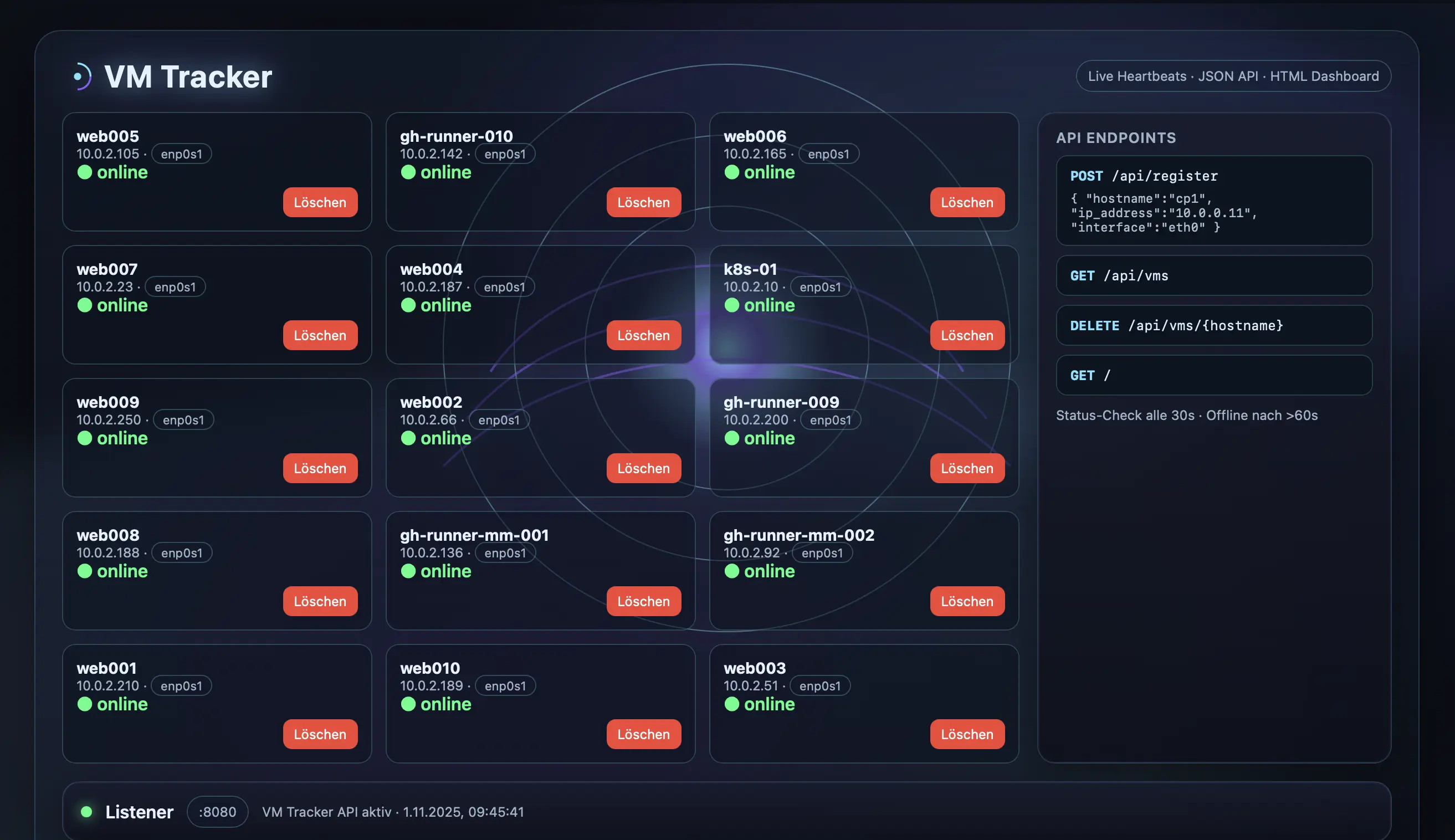Click the Live Heartbeats header badge

[x=1233, y=75]
